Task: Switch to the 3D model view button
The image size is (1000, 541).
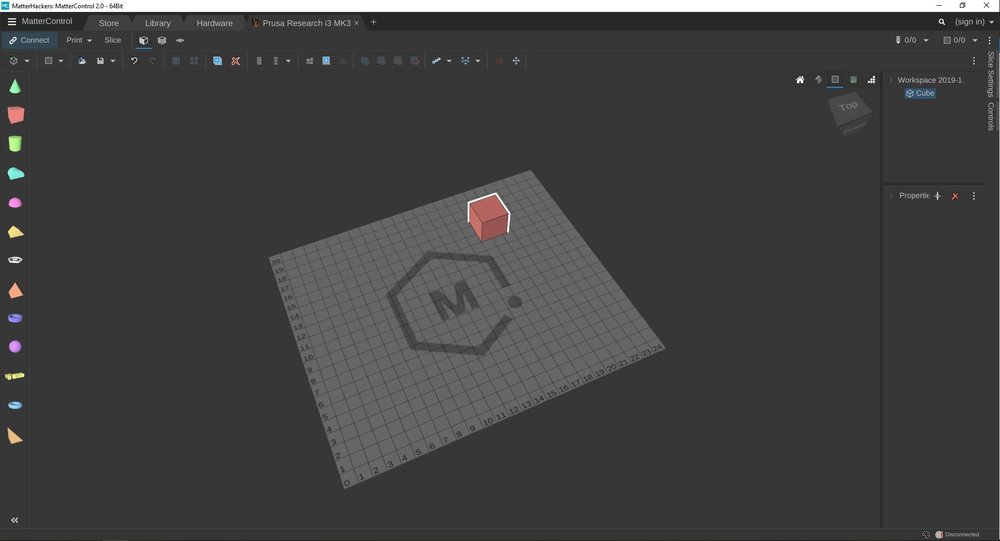Action: pyautogui.click(x=143, y=40)
